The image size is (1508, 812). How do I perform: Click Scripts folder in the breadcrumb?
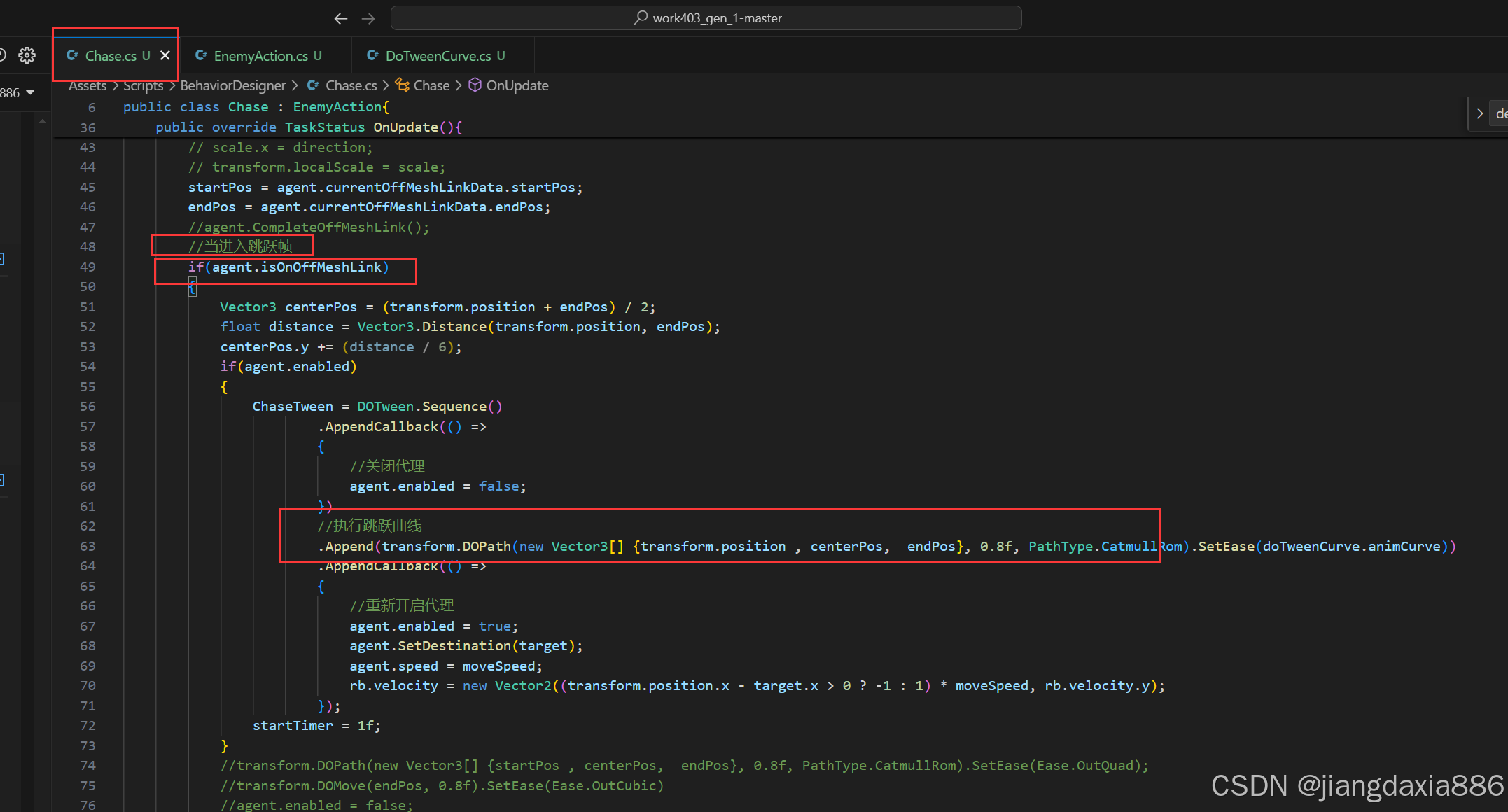pos(143,85)
